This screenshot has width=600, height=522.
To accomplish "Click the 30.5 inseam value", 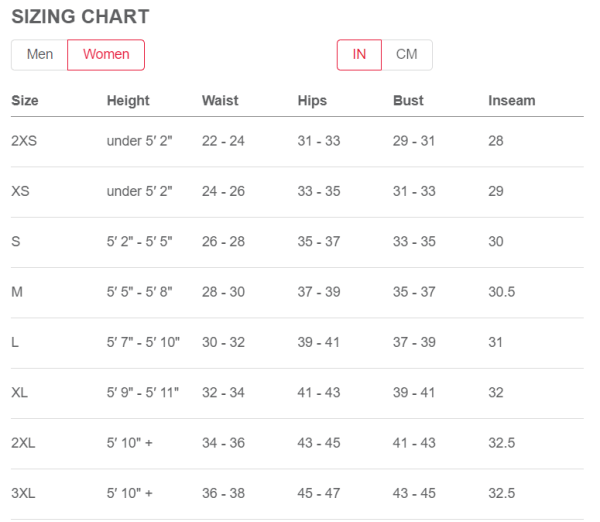I will [502, 292].
